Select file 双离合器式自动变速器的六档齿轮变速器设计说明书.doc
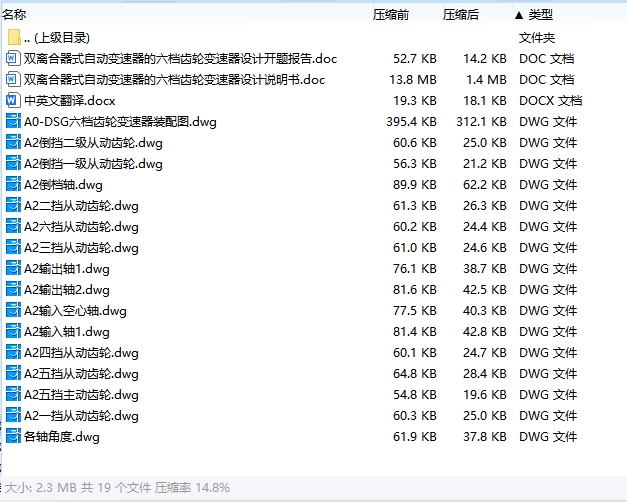 [174, 80]
